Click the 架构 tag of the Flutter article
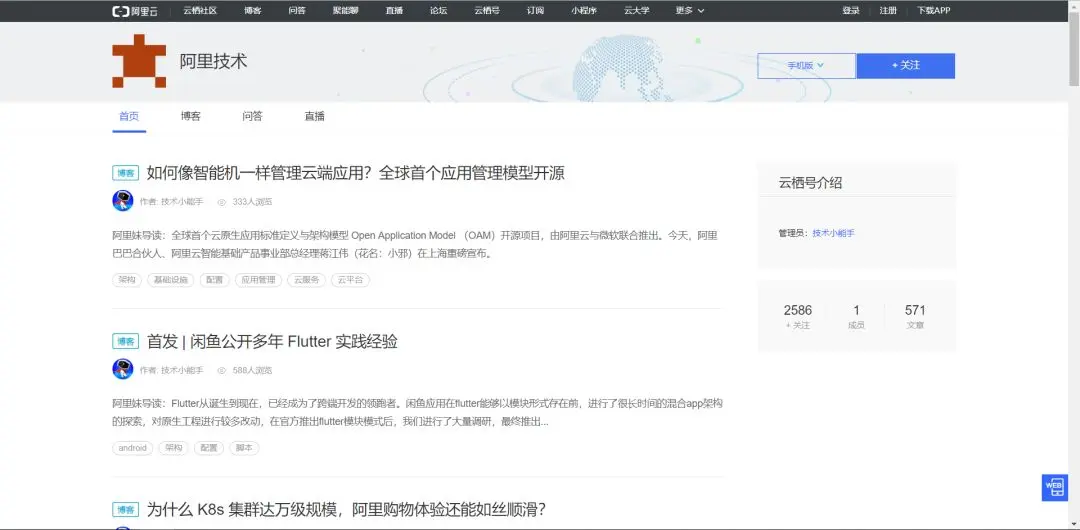The height and width of the screenshot is (530, 1080). 173,448
